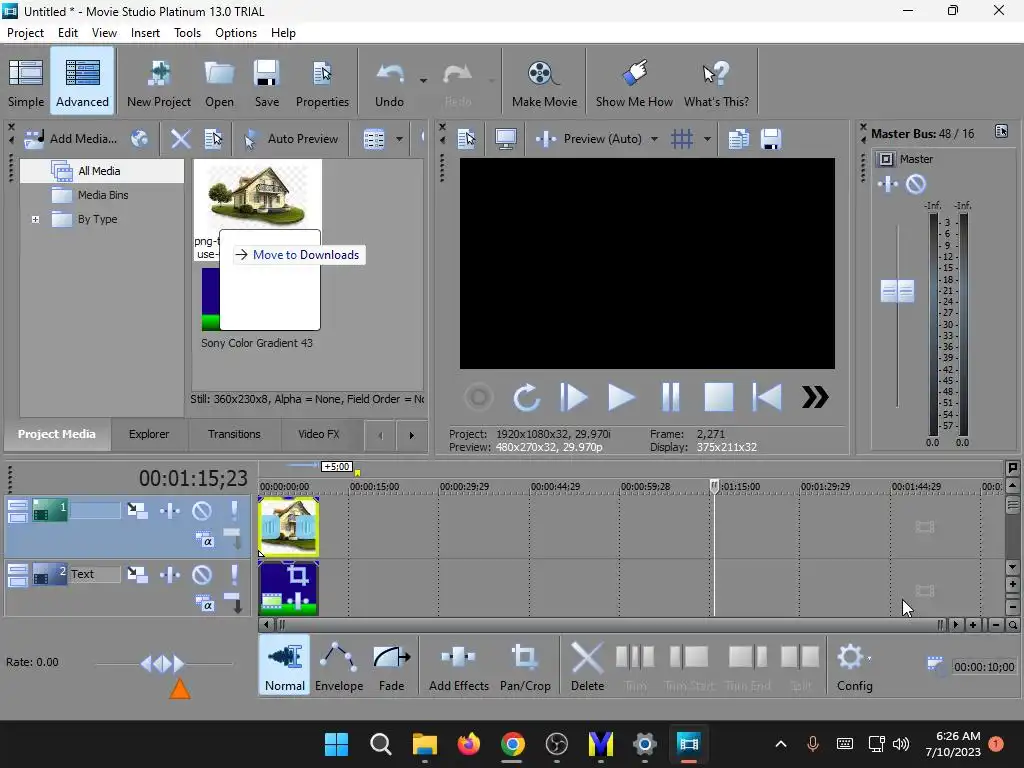Click Play From Start button
Viewport: 1024px width, 768px height.
tap(573, 397)
